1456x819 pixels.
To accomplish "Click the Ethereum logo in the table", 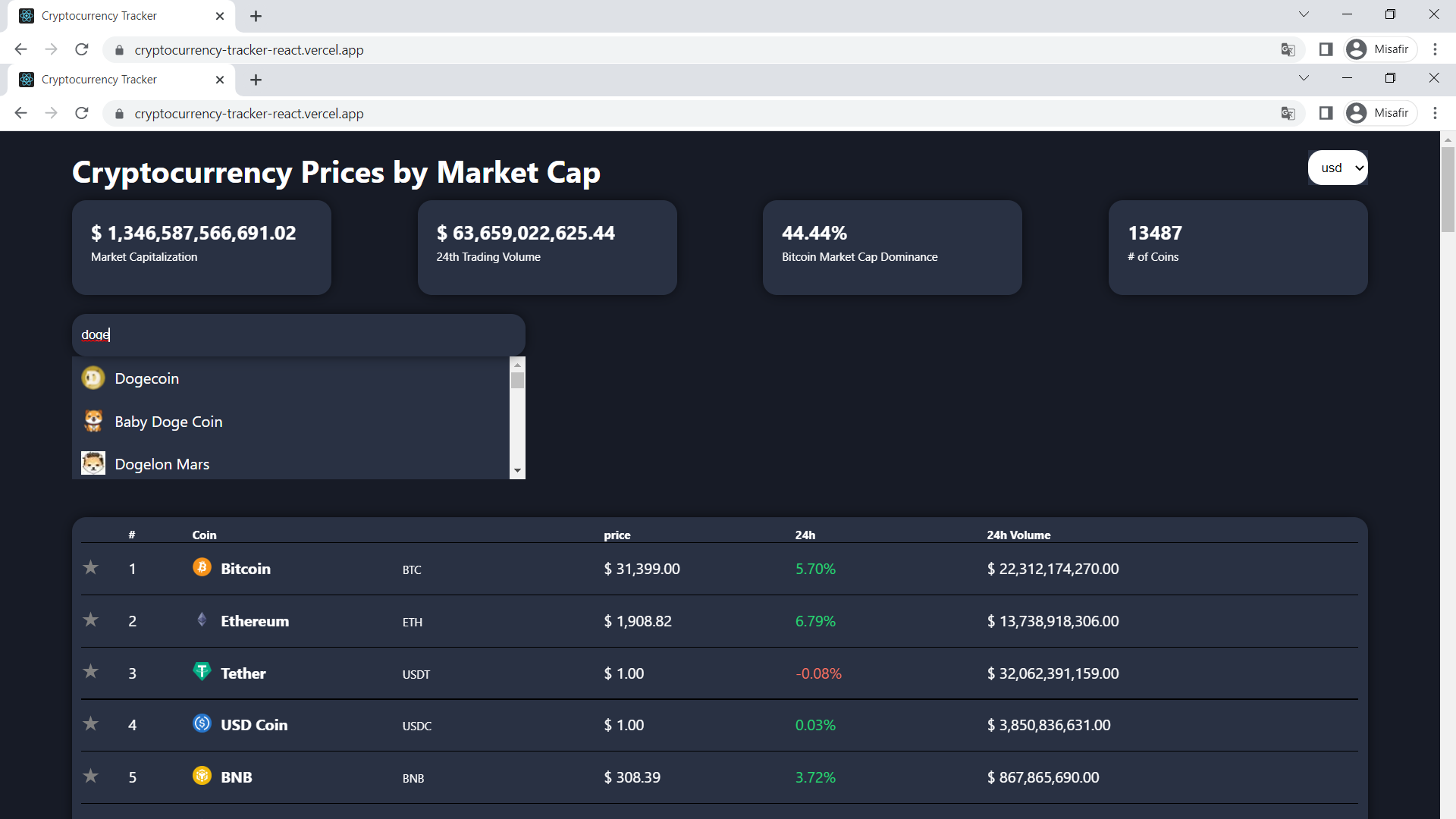I will click(202, 620).
